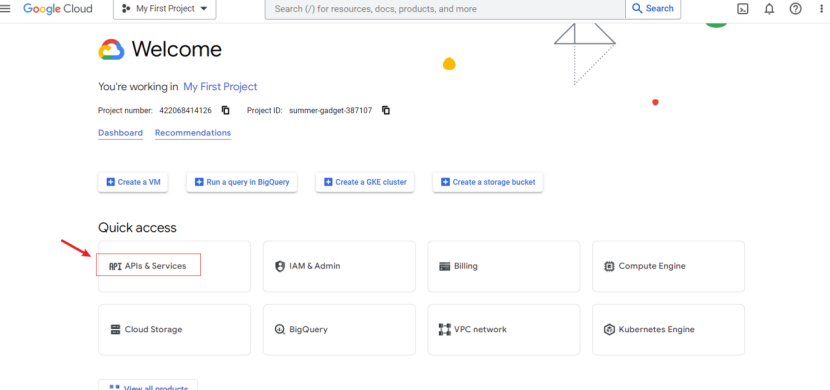Open the Kubernetes Engine card
830x390 pixels.
pos(668,329)
